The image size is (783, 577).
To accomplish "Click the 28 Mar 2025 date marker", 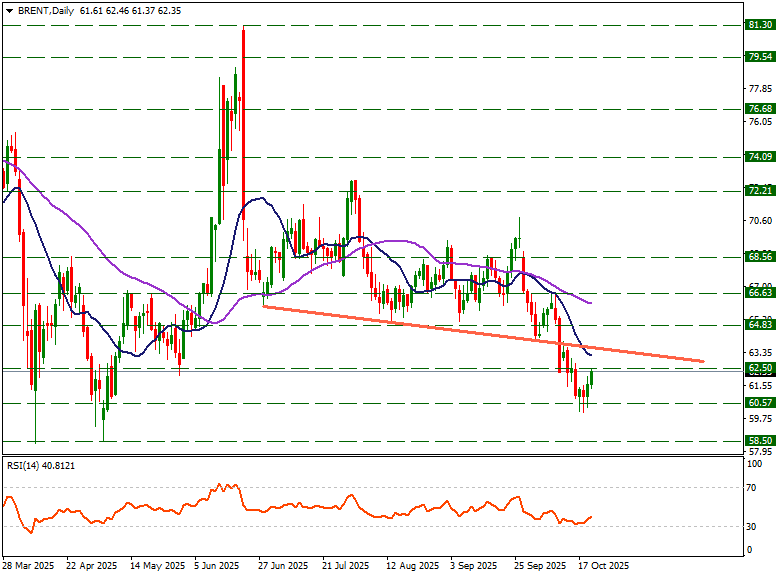I will [x=28, y=566].
